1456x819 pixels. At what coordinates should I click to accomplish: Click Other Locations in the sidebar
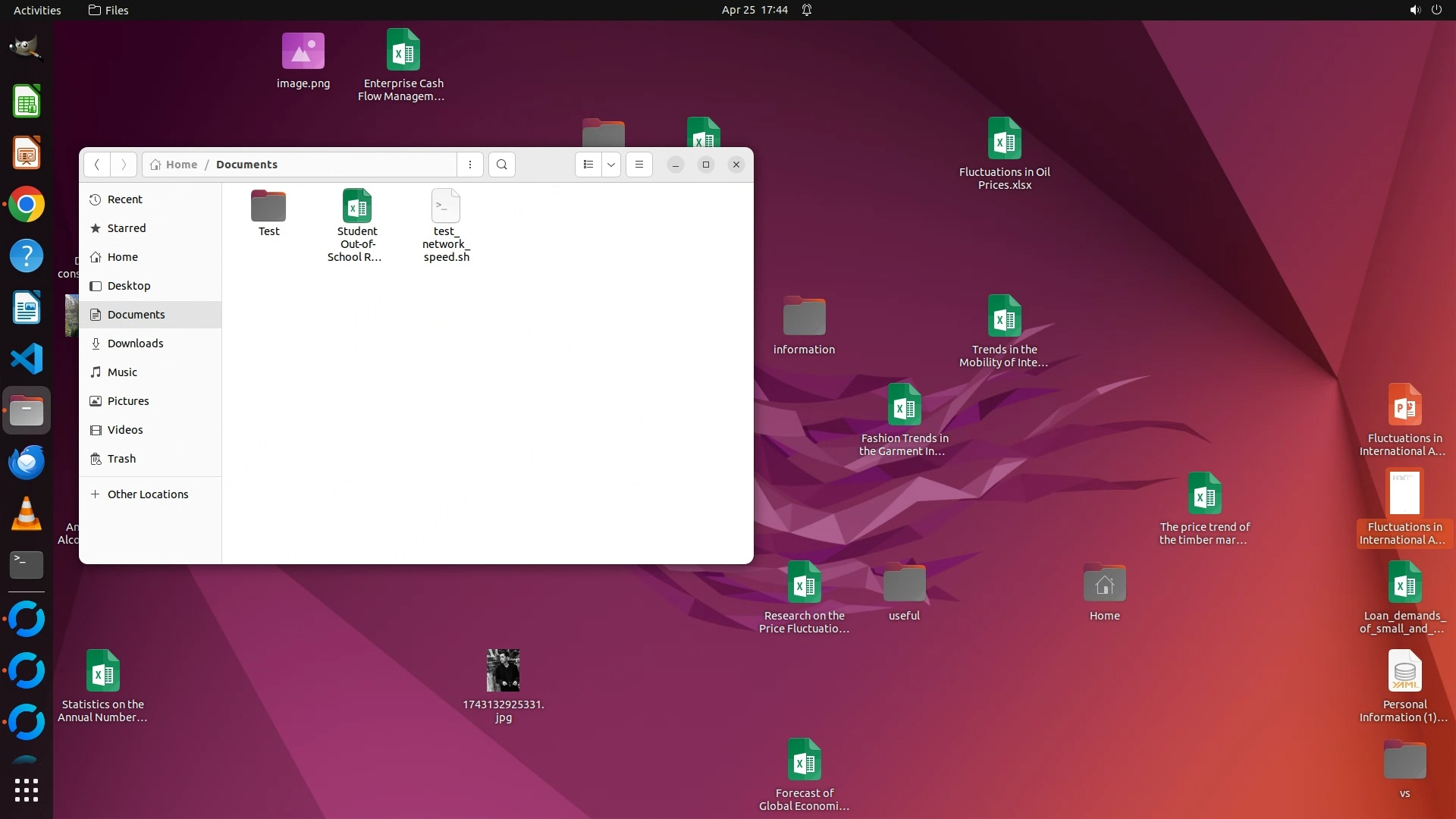pos(147,494)
